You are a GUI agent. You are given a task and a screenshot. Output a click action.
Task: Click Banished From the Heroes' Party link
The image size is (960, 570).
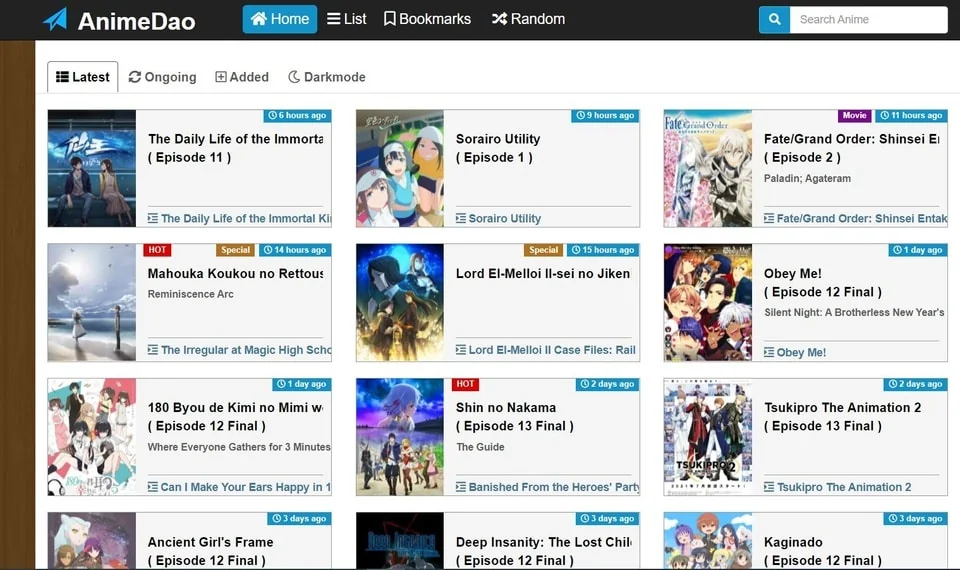547,487
